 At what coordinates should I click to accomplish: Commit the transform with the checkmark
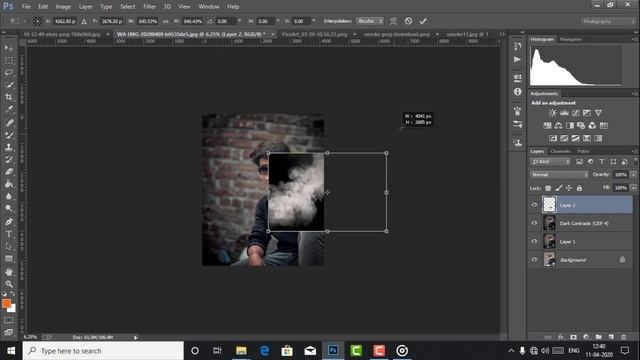[423, 21]
